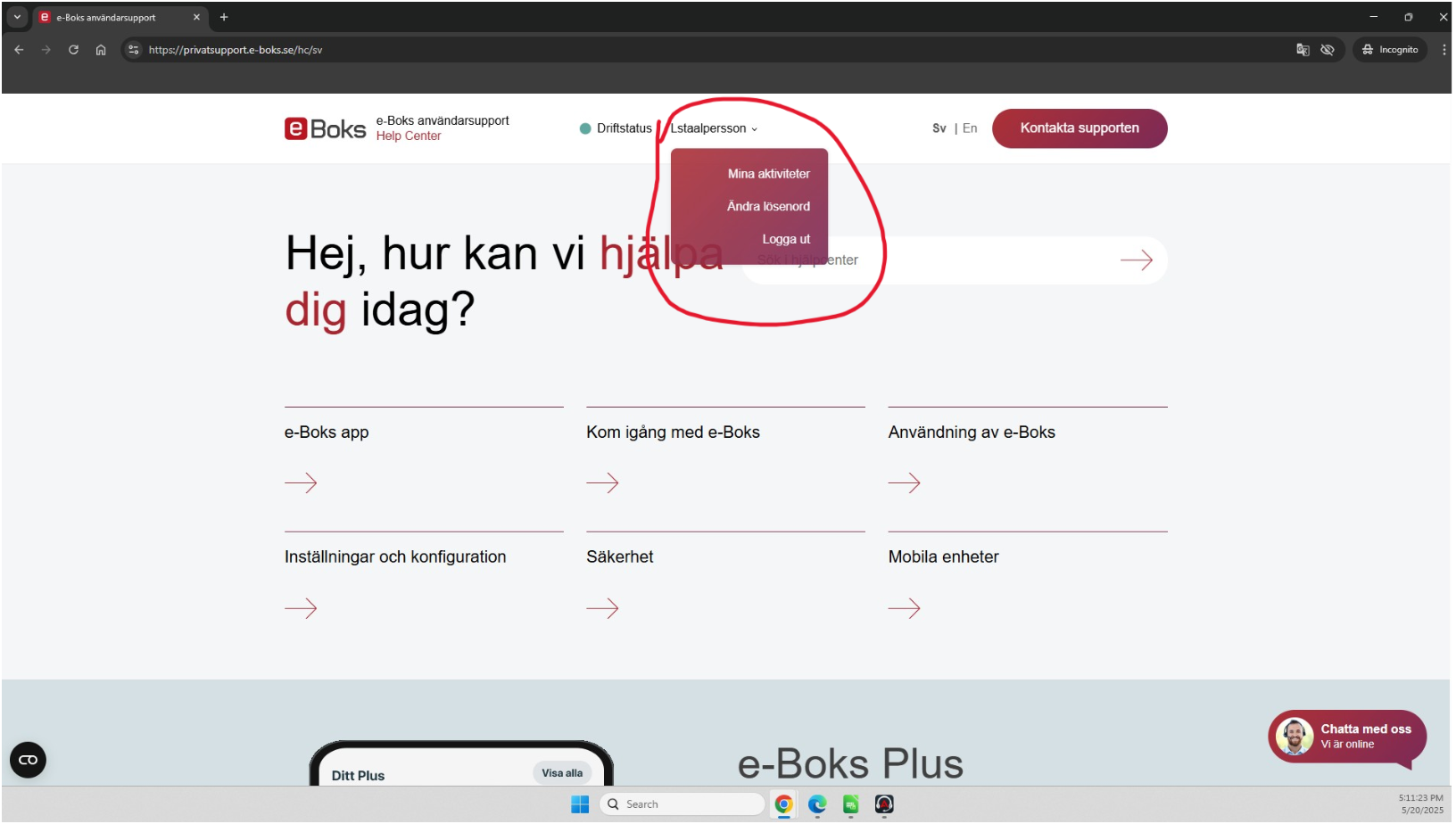Viewport: 1456px width, 824px height.
Task: Open browser home page icon
Action: pyautogui.click(x=101, y=50)
